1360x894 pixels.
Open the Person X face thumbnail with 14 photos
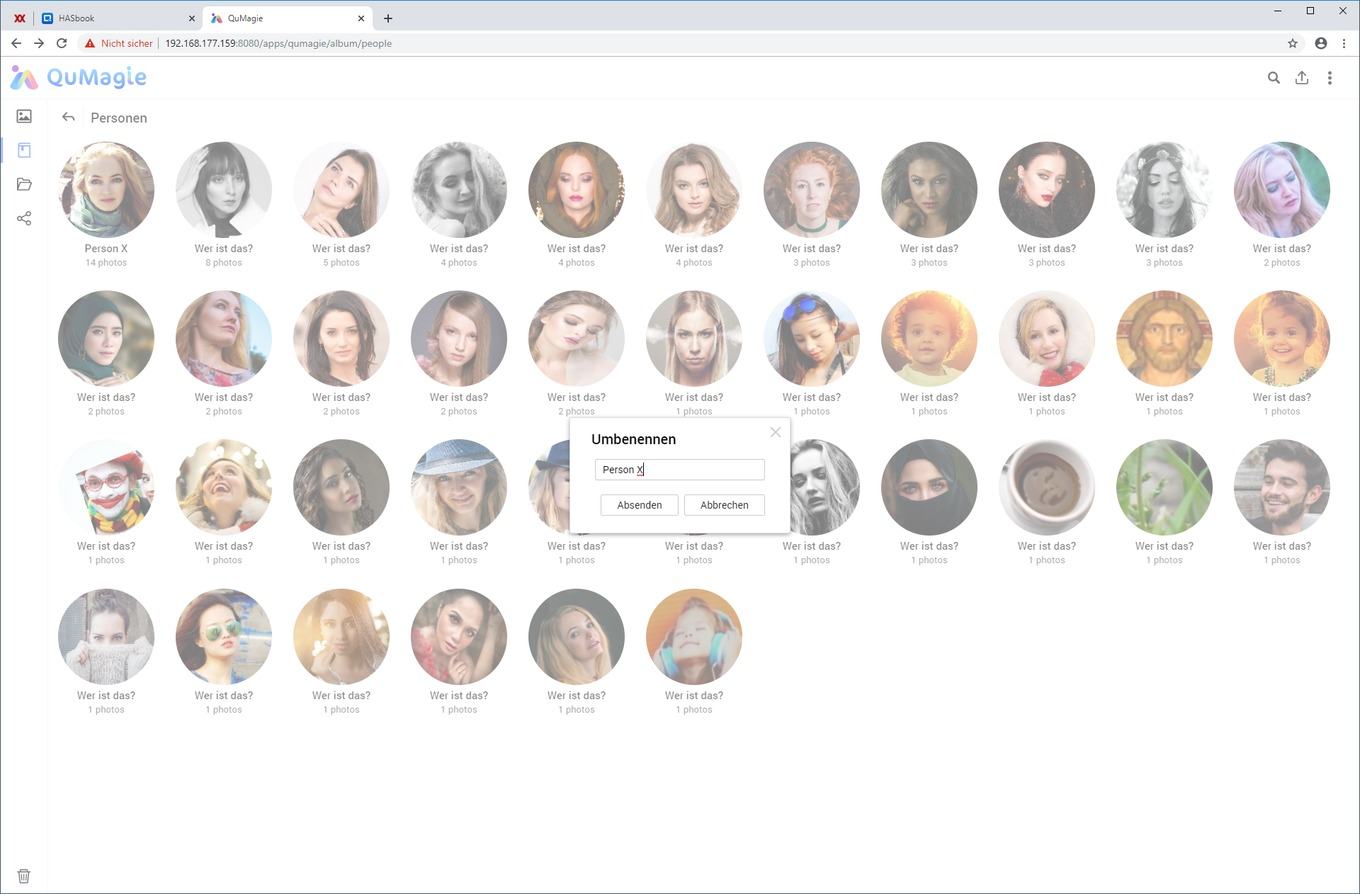tap(106, 189)
